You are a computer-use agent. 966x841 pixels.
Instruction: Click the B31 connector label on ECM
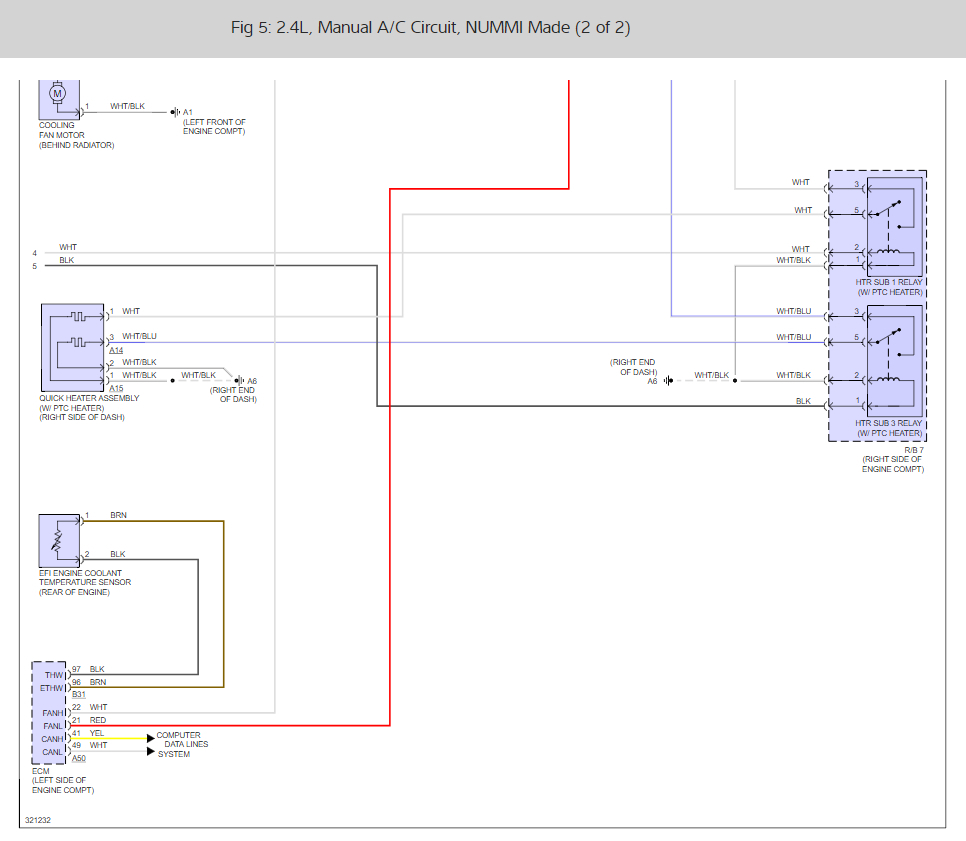[79, 694]
